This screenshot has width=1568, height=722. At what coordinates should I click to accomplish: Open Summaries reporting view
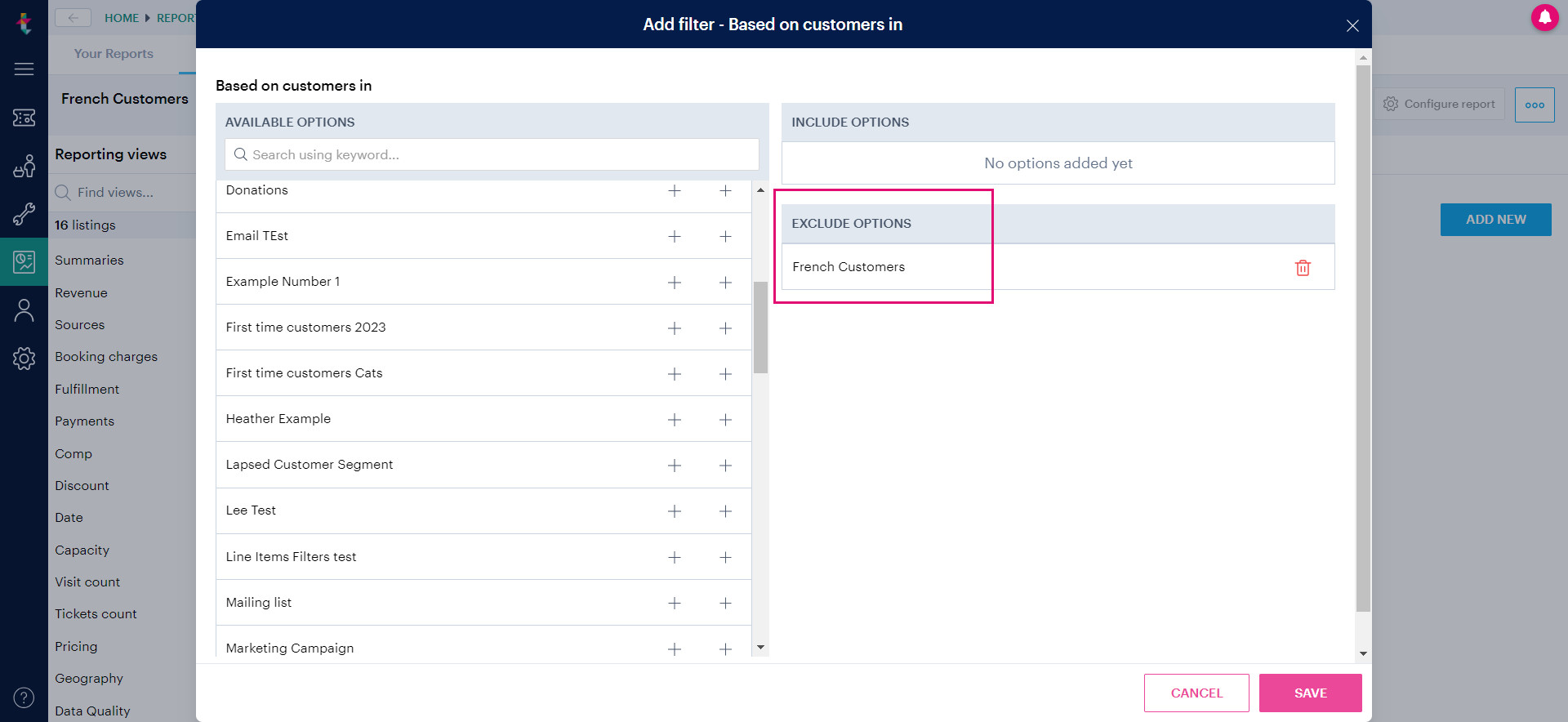pos(89,261)
